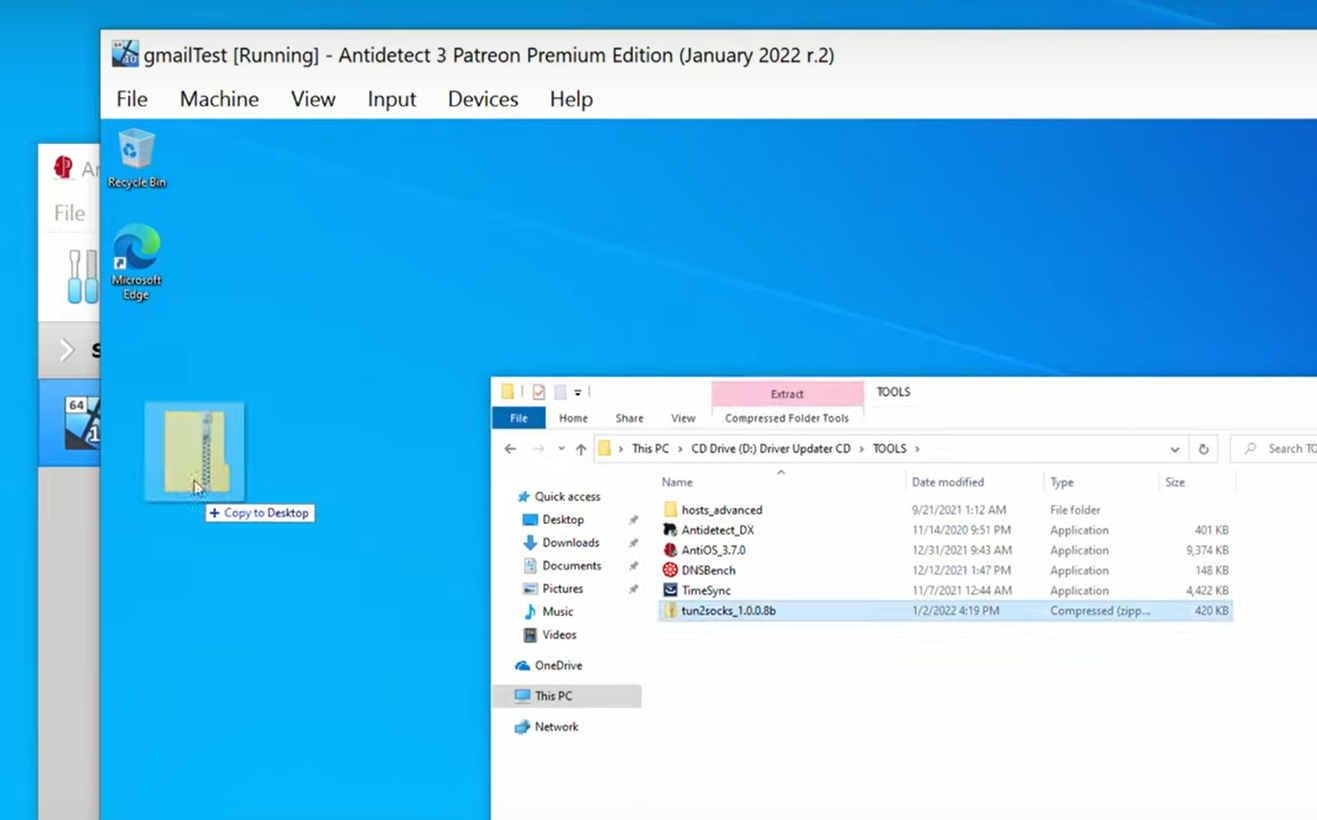This screenshot has height=820, width=1317.
Task: Open File menu in background manager window
Action: coord(69,213)
